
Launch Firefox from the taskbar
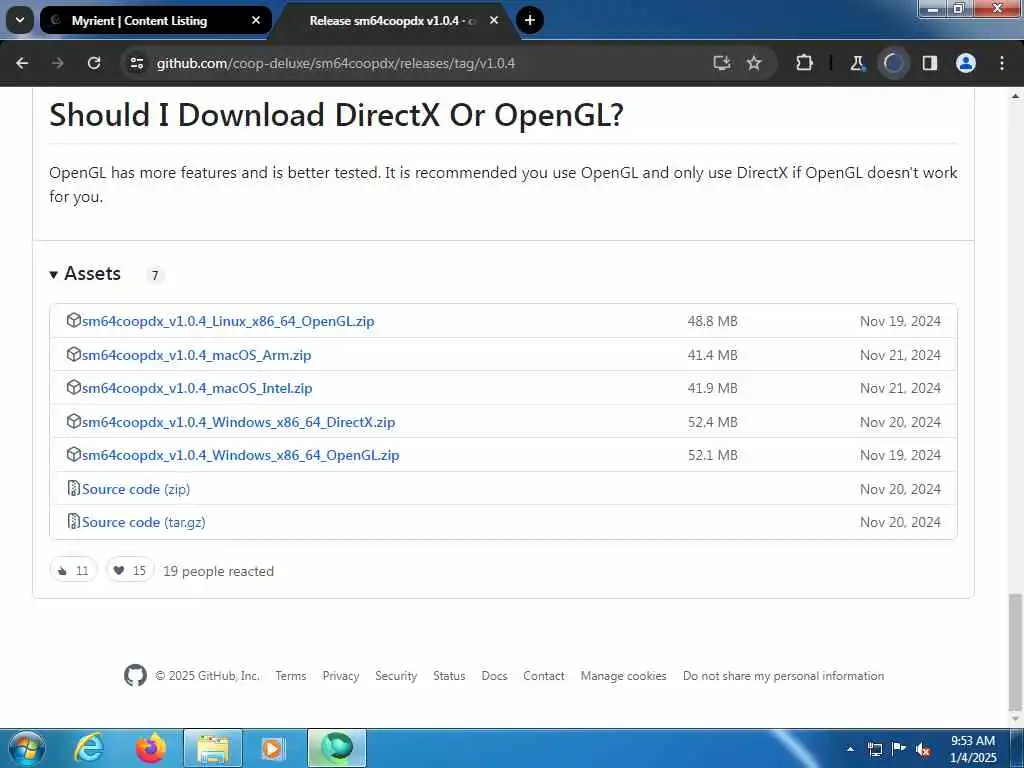pyautogui.click(x=151, y=748)
